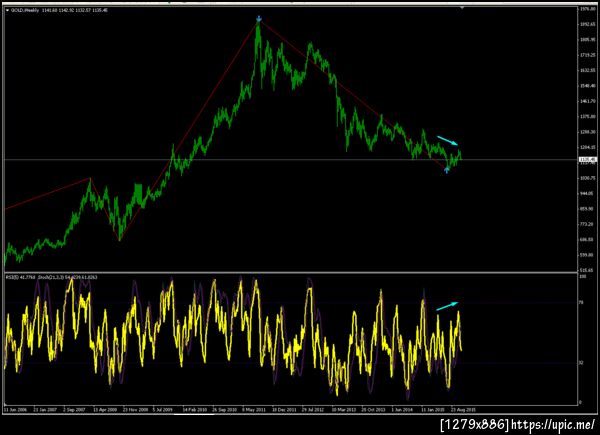Click the 11 Jun 2006 date label
Image resolution: width=600 pixels, height=435 pixels.
[15, 410]
